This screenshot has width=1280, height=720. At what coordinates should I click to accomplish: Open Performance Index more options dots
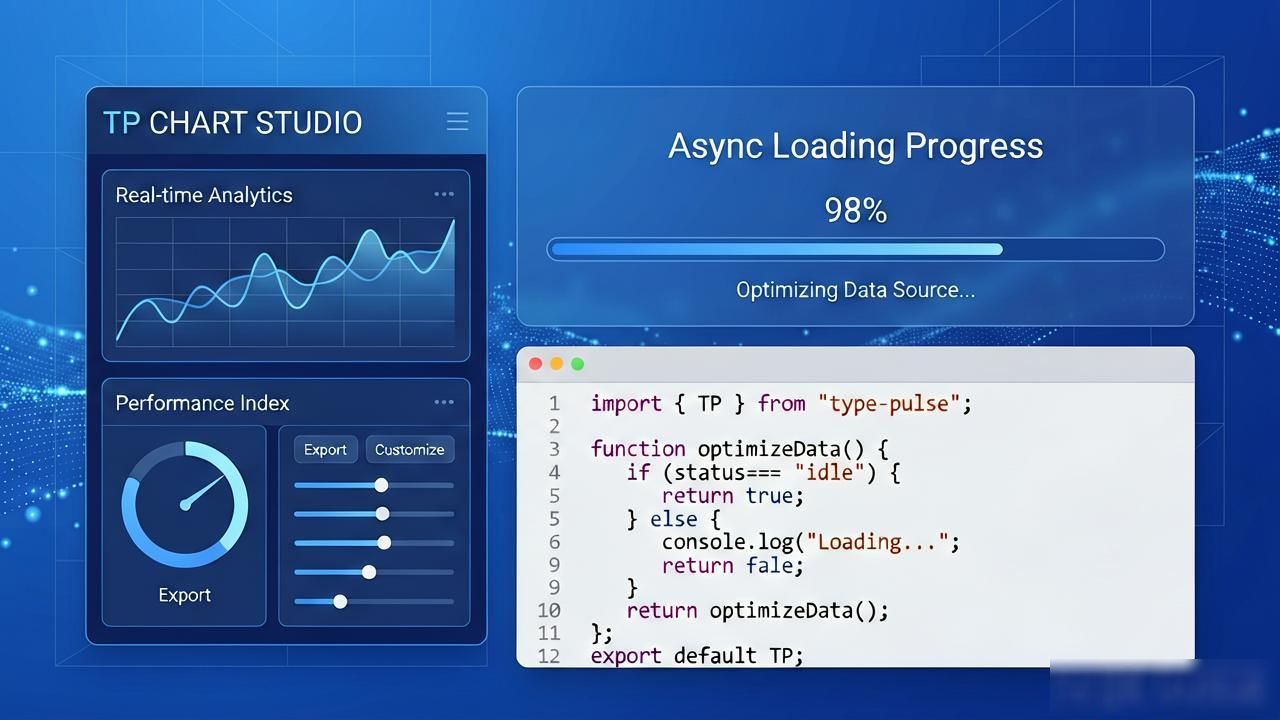444,402
